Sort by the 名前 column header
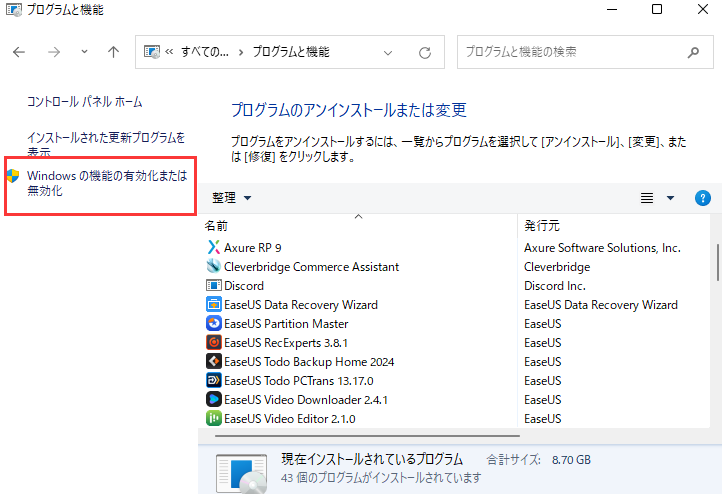This screenshot has height=494, width=722. tap(358, 226)
